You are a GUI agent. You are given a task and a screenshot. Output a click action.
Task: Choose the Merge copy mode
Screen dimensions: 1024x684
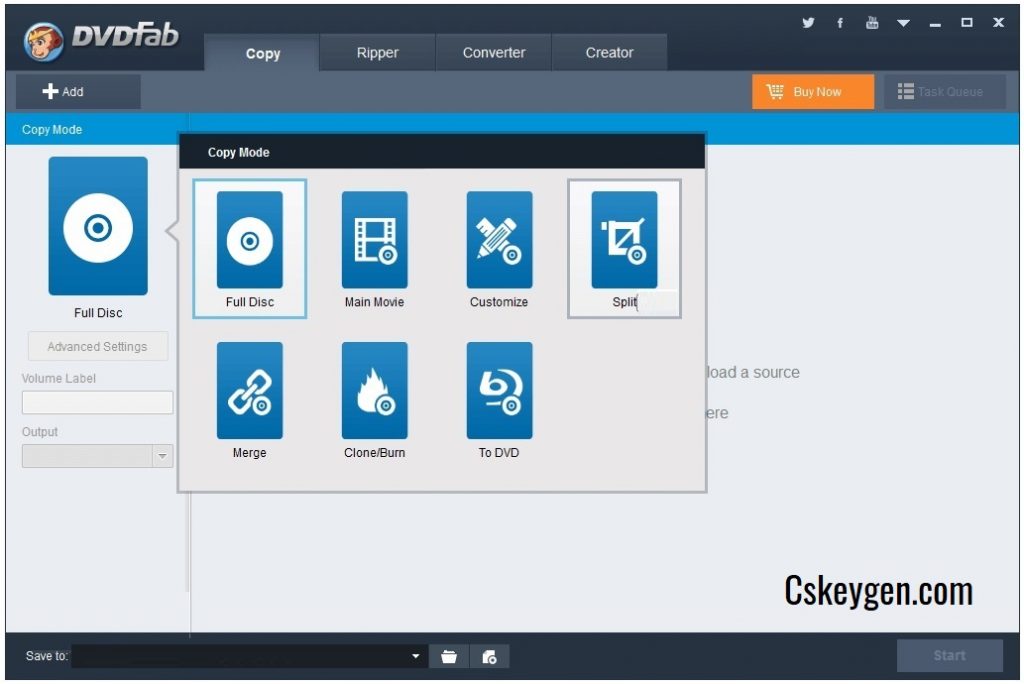pyautogui.click(x=249, y=400)
